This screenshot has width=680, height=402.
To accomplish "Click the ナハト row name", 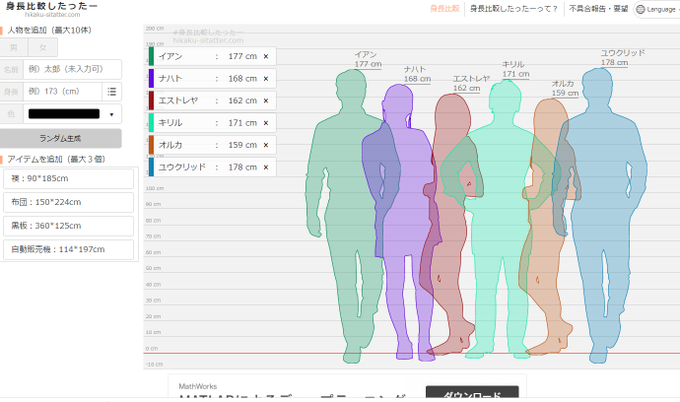I will point(170,78).
